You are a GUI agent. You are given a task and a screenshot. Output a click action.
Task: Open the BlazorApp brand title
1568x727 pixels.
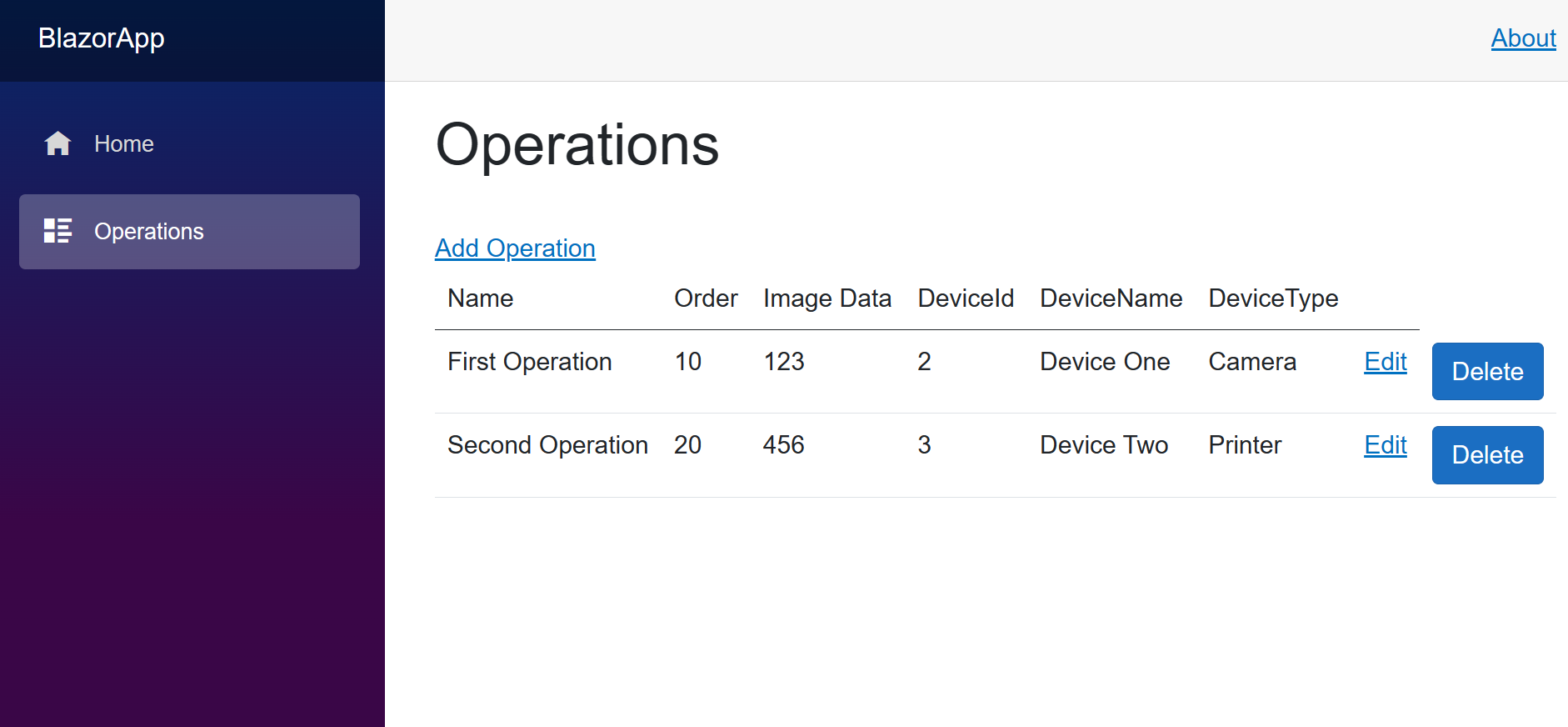(x=102, y=38)
